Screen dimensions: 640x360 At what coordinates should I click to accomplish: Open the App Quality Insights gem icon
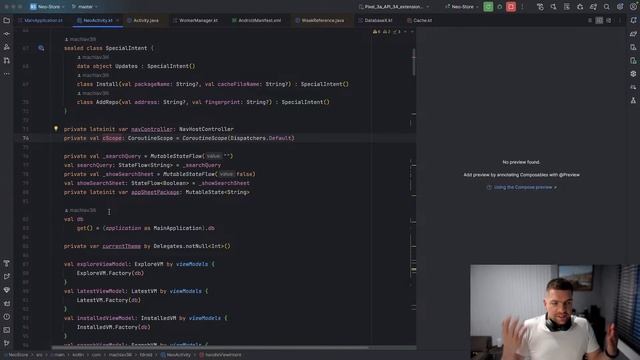point(7,290)
